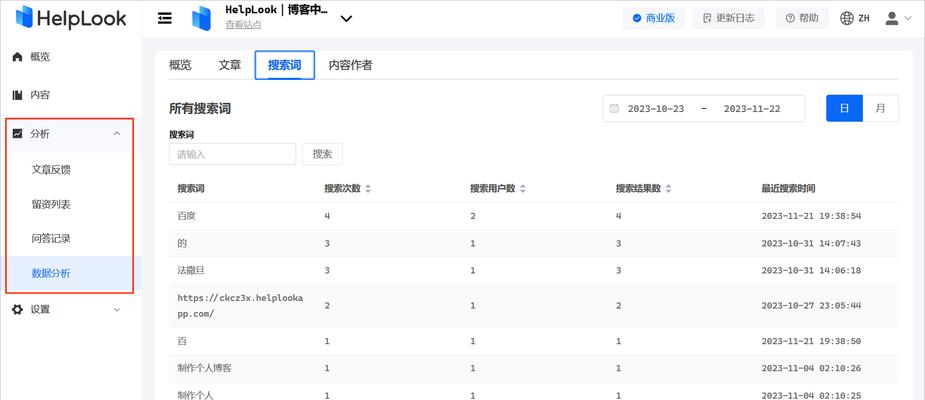The height and width of the screenshot is (400, 925).
Task: Click start date 2023-10-23 field
Action: pos(656,109)
